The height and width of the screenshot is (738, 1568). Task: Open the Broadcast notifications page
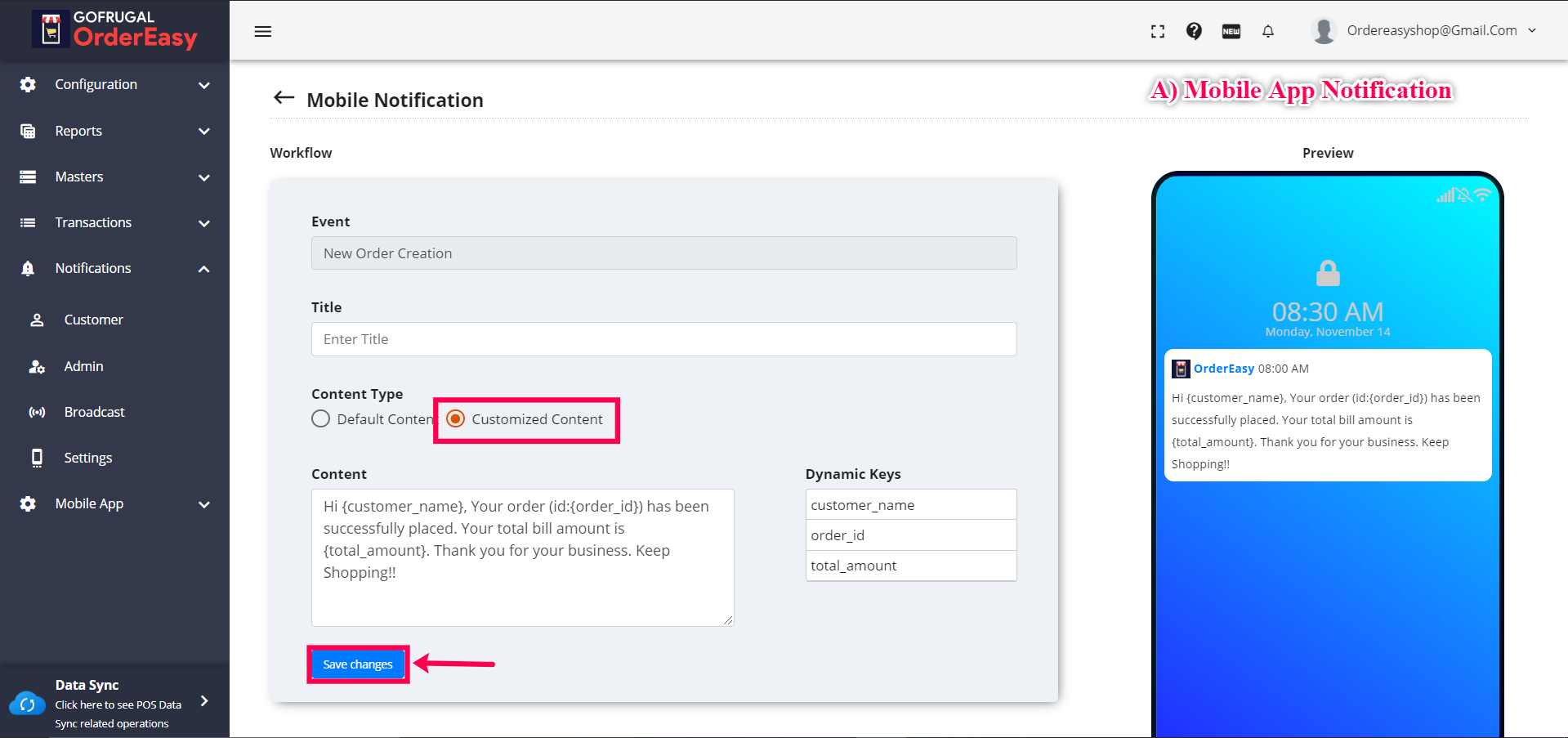point(94,412)
